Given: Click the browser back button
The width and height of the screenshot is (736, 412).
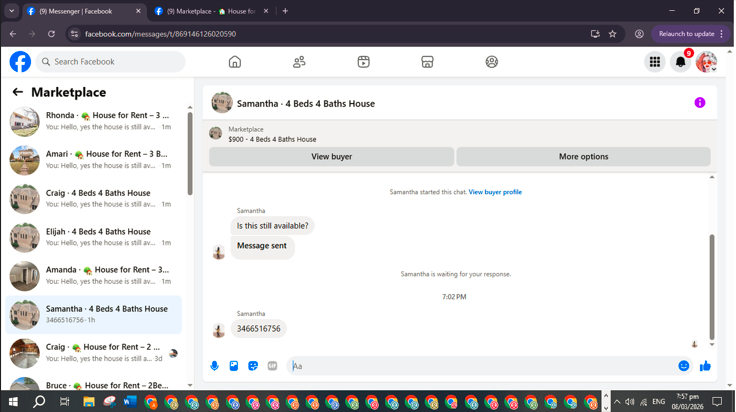Looking at the screenshot, I should (13, 34).
